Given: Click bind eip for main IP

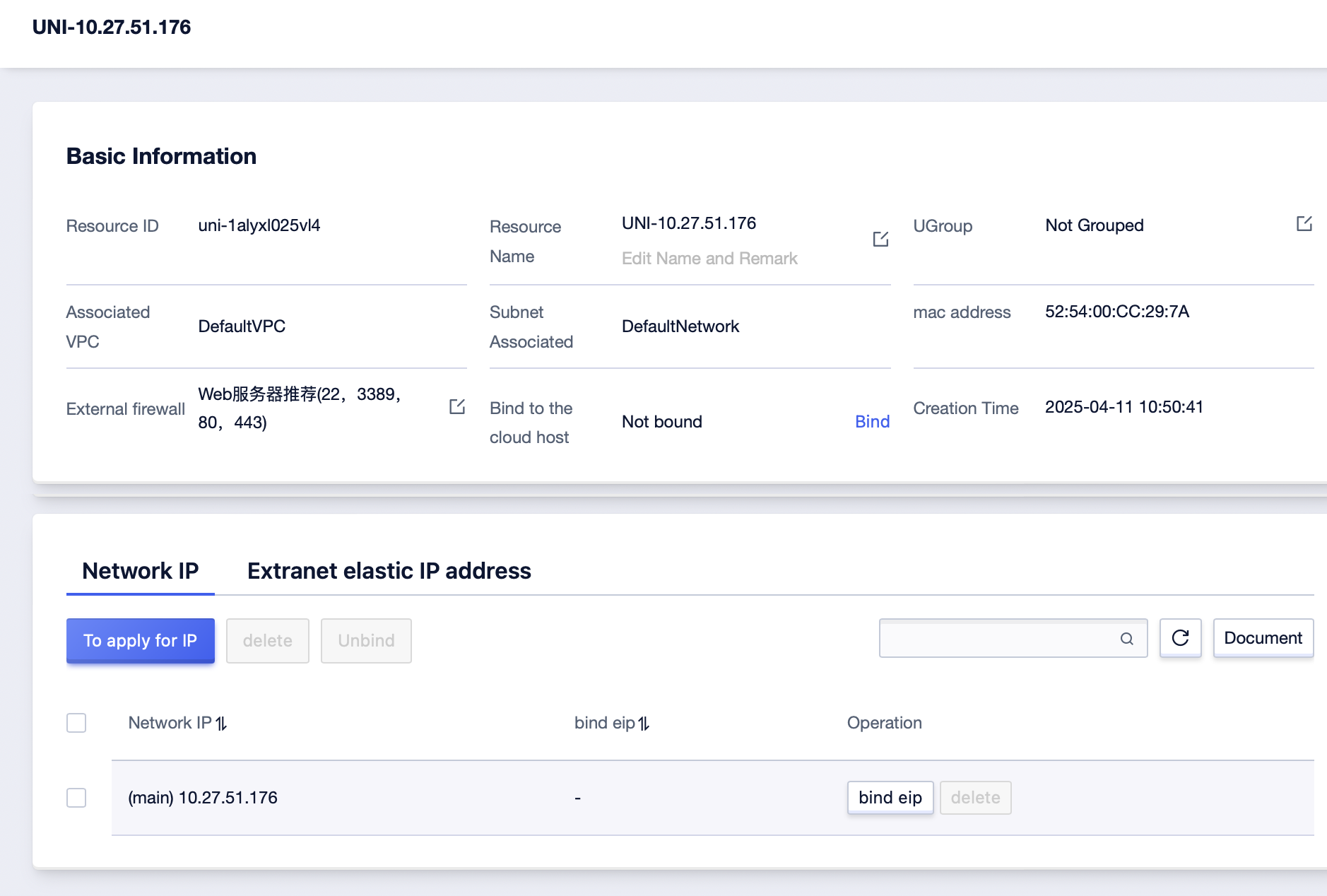Looking at the screenshot, I should 890,798.
